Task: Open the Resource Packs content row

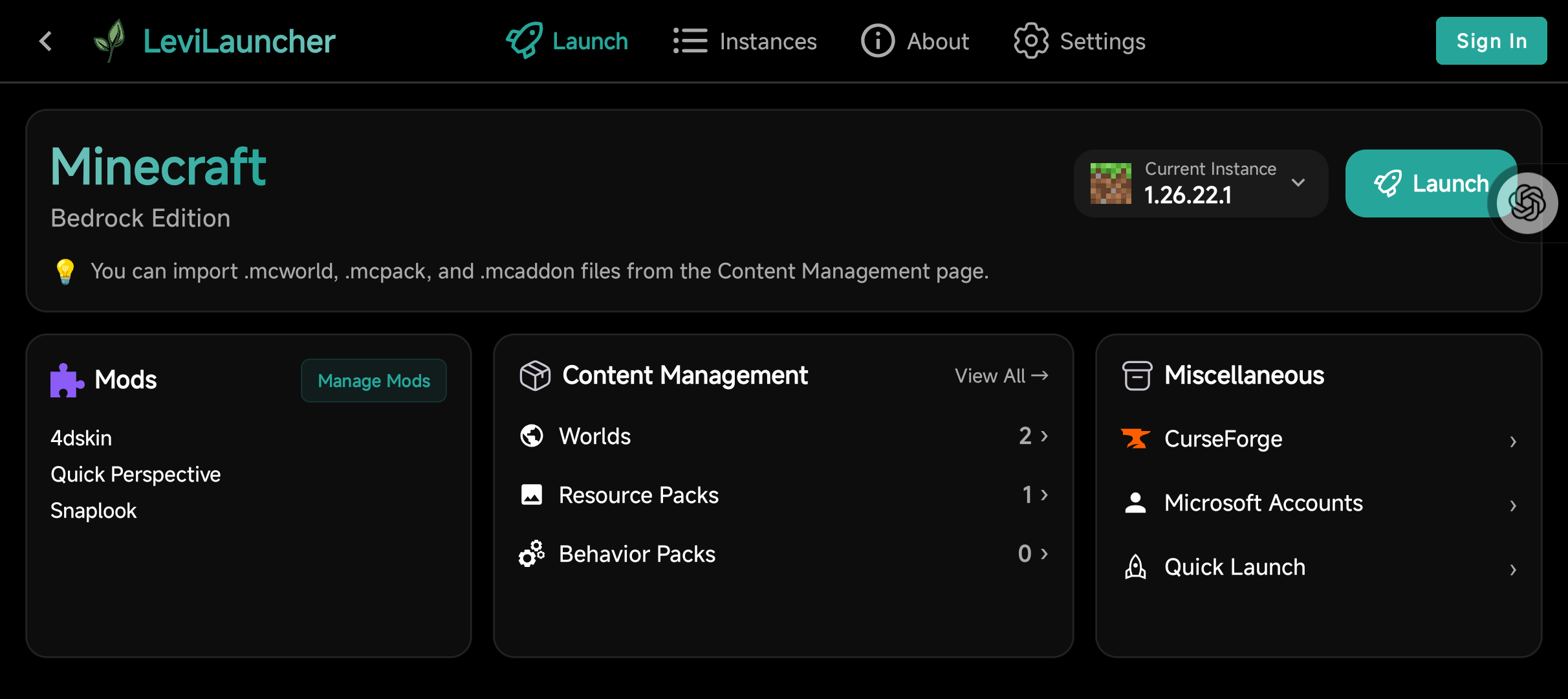Action: [783, 494]
